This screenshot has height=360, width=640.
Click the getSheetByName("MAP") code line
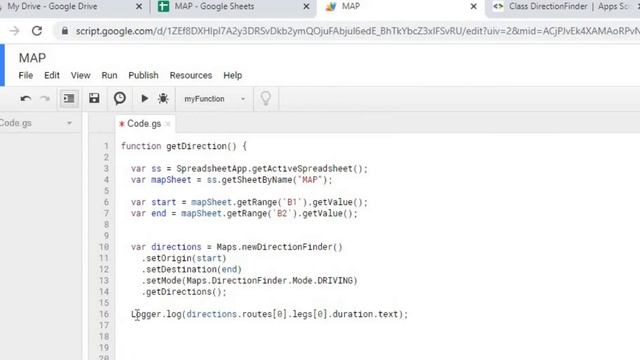click(231, 180)
